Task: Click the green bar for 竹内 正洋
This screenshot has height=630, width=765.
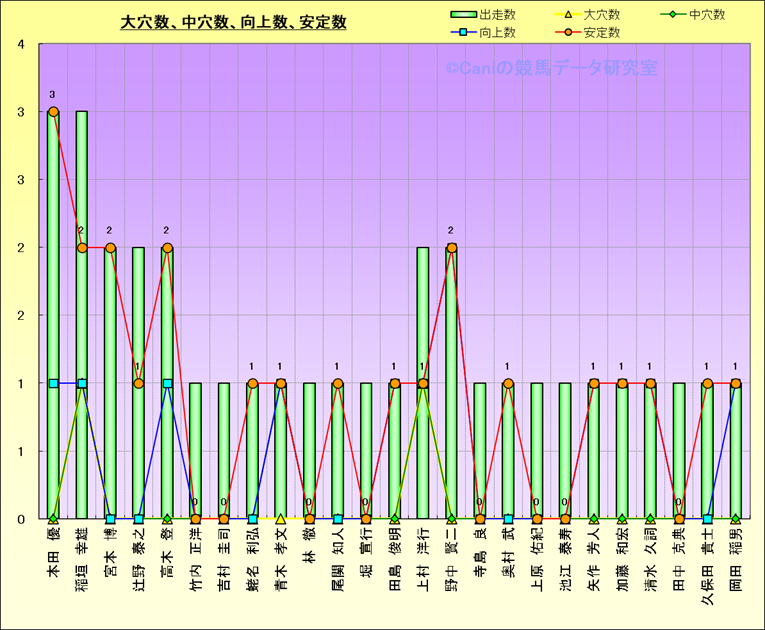Action: pos(196,450)
